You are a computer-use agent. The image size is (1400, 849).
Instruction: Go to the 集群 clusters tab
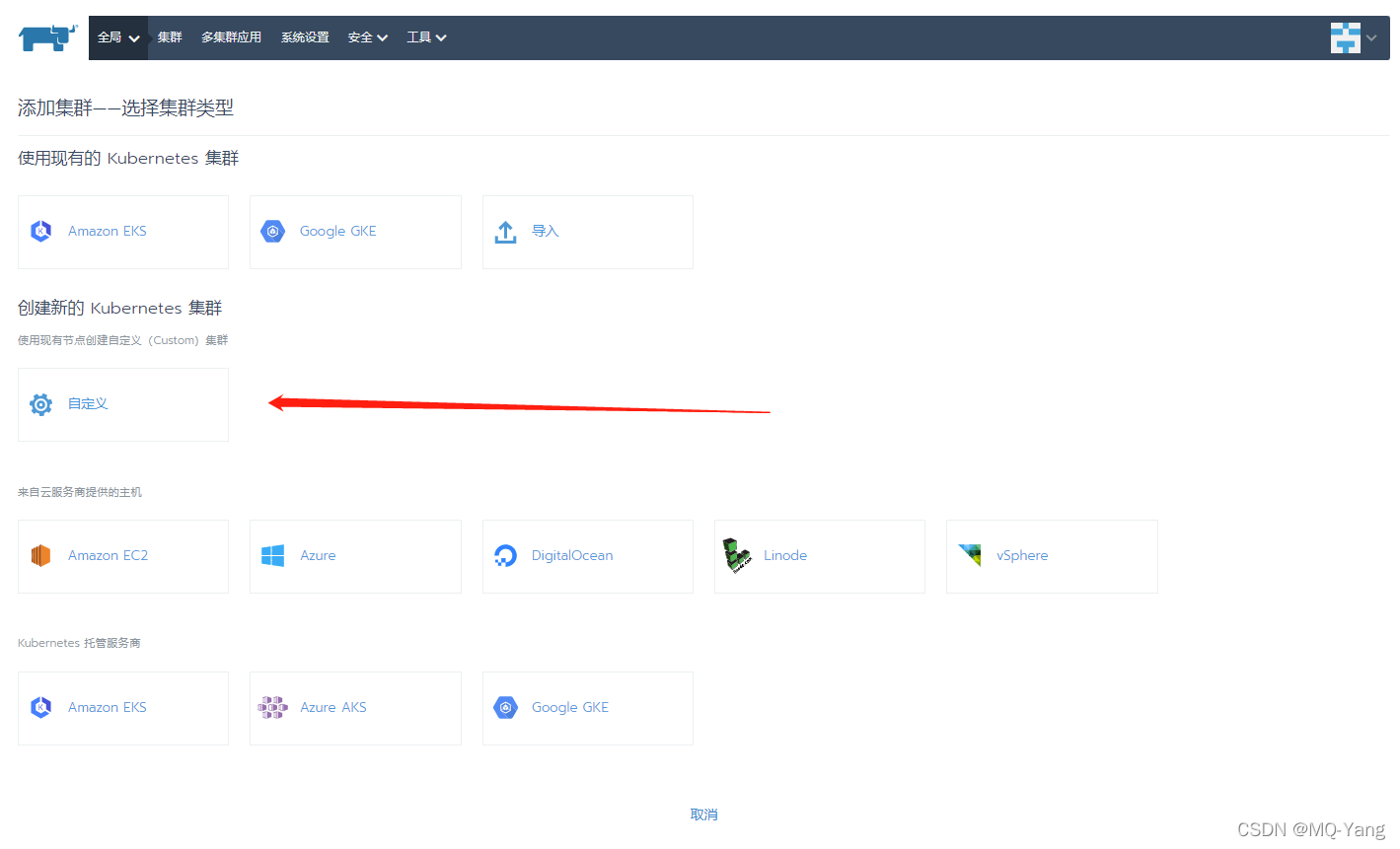point(170,37)
